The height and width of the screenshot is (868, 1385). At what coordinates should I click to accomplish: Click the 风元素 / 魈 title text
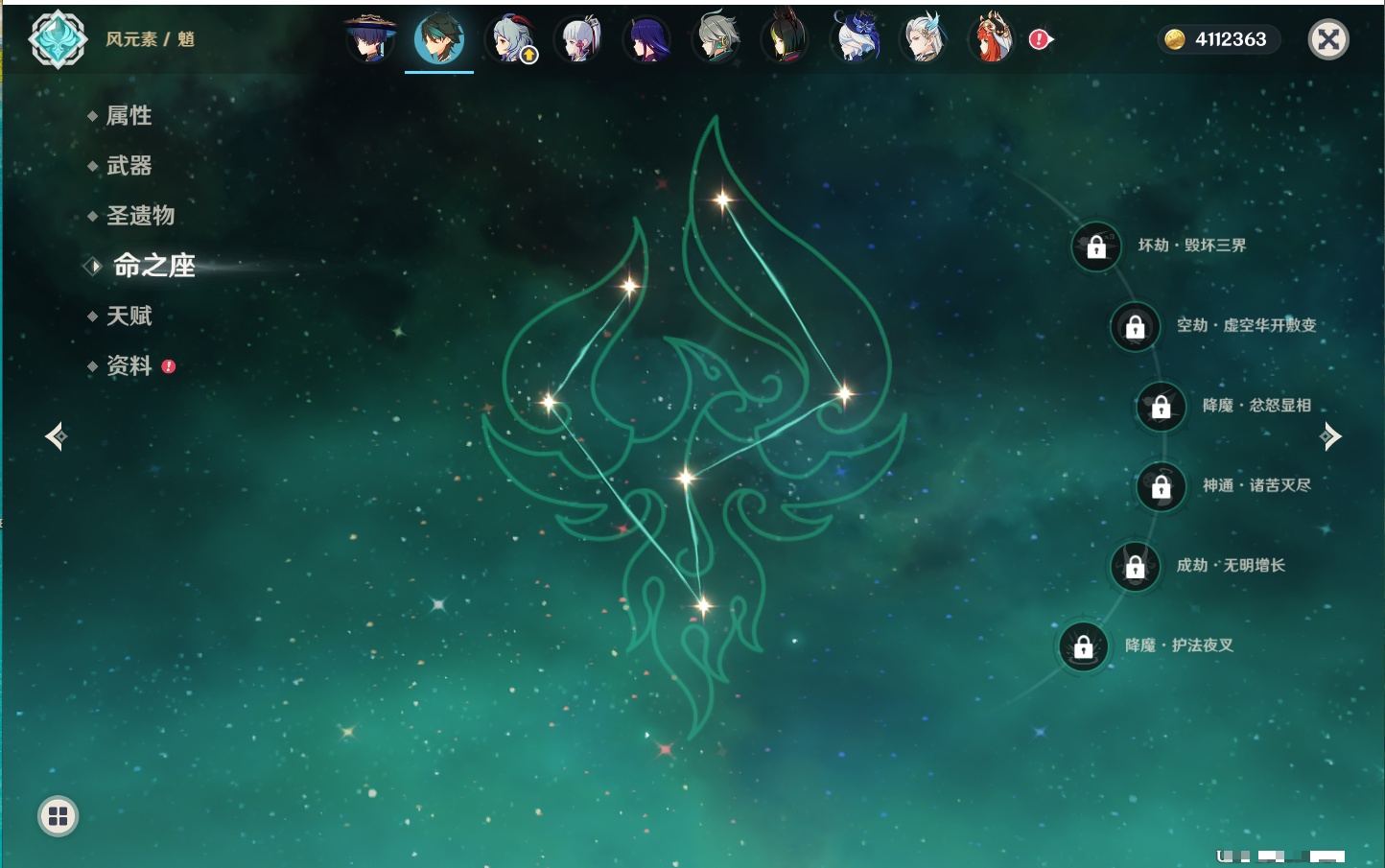coord(150,39)
